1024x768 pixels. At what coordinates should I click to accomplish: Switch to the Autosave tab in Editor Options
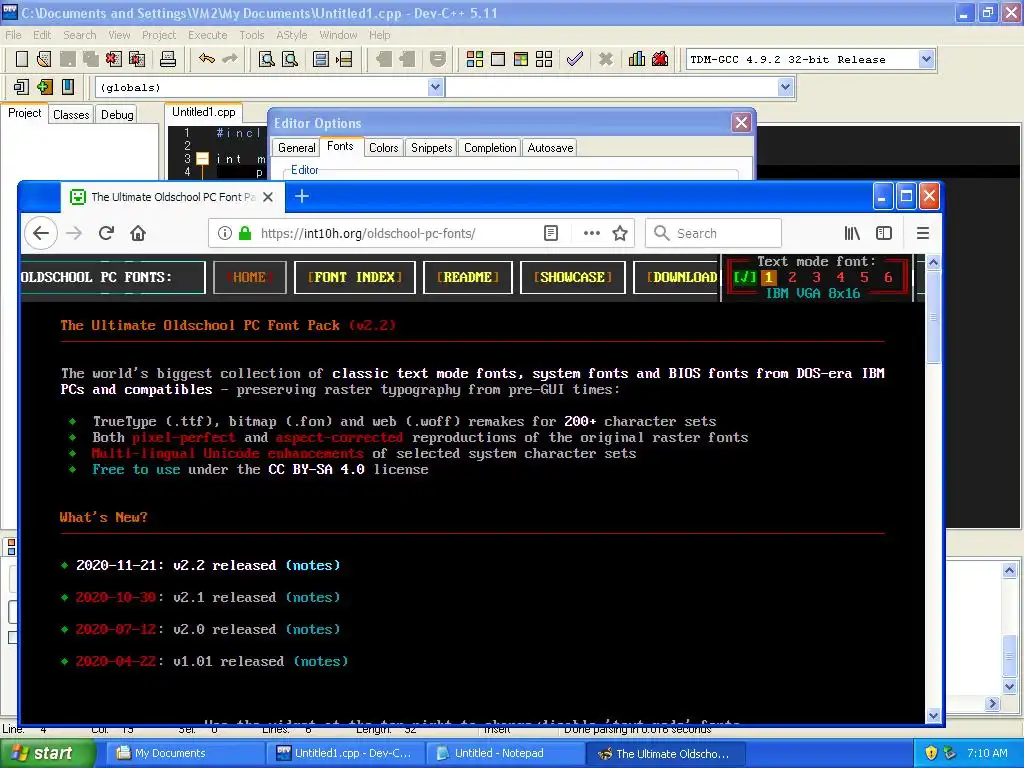(550, 148)
